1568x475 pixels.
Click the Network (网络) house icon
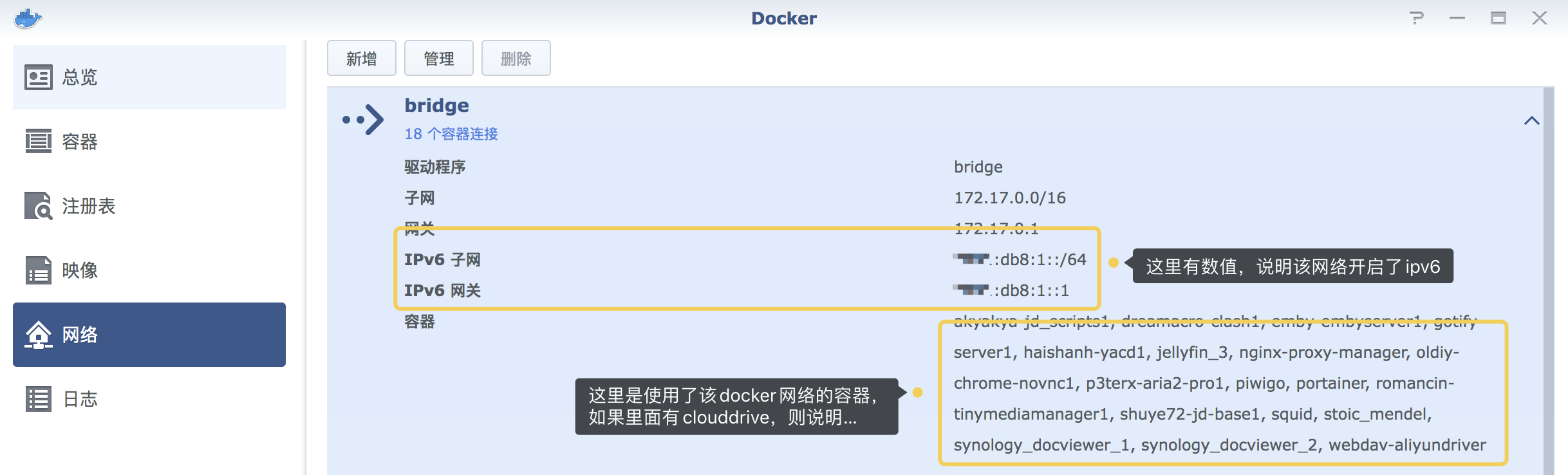click(39, 335)
